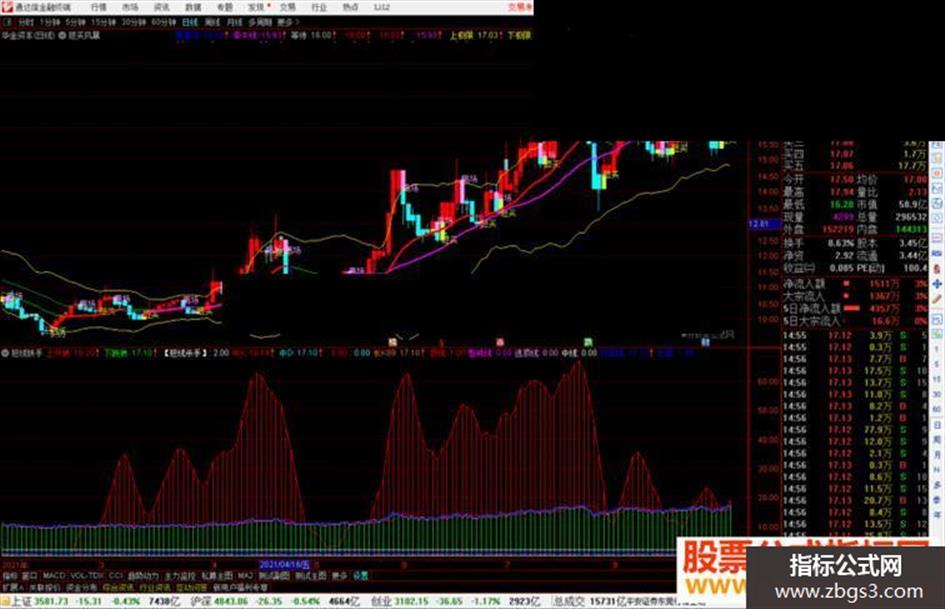Image resolution: width=945 pixels, height=609 pixels.
Task: Click the 净流入额 row in fund flow
Action: pos(856,283)
